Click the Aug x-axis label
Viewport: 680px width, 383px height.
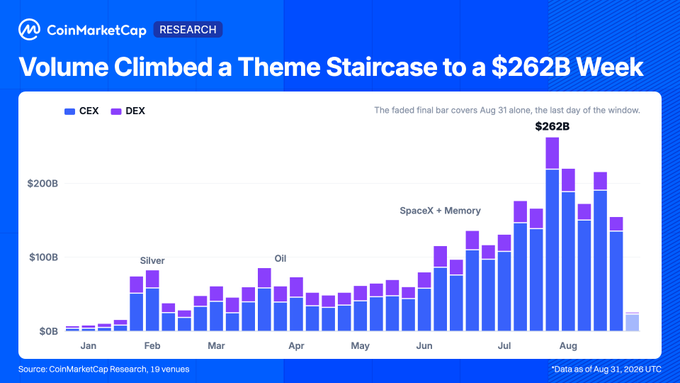[568, 346]
